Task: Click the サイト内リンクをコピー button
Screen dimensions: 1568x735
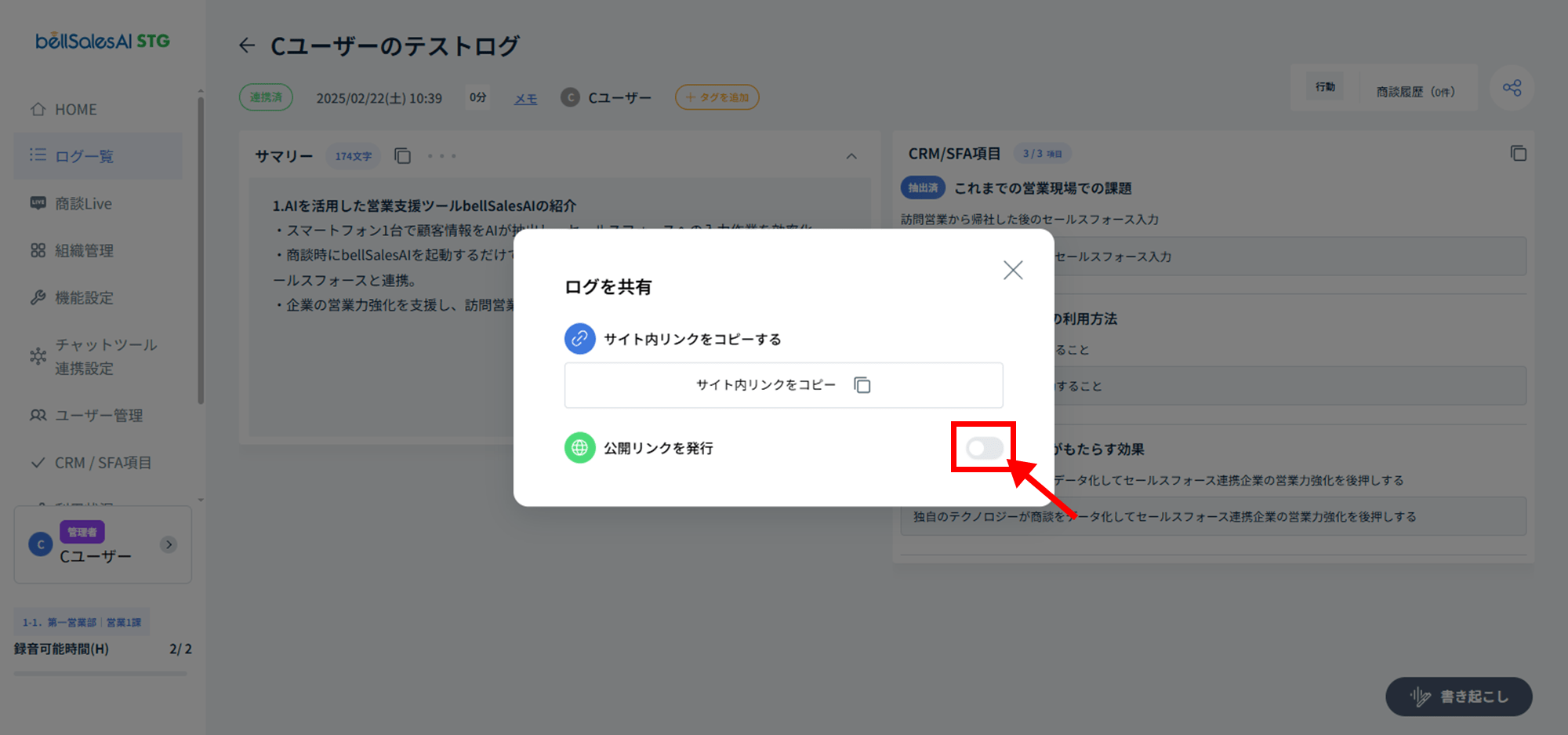Action: coord(783,385)
